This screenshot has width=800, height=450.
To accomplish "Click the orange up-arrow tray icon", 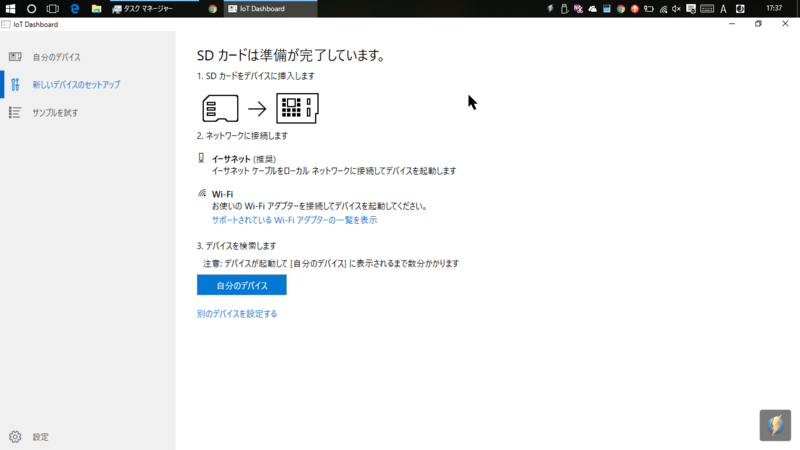I will click(x=635, y=9).
